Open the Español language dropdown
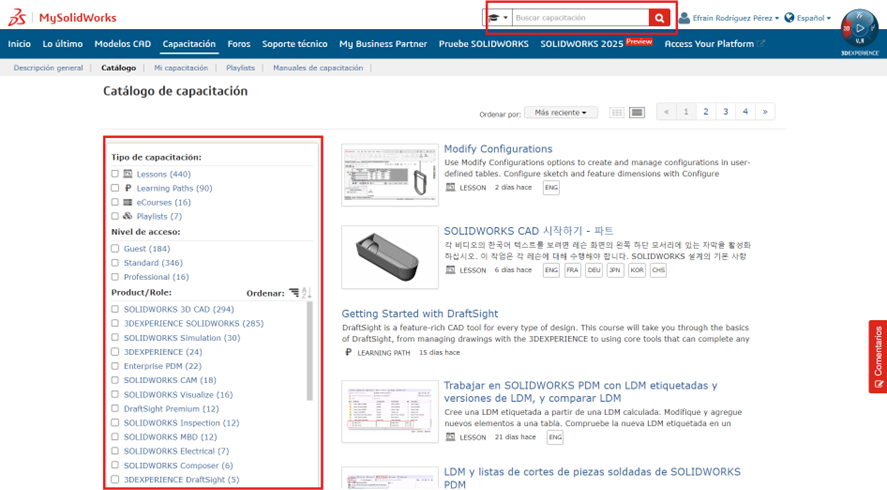 pyautogui.click(x=813, y=18)
